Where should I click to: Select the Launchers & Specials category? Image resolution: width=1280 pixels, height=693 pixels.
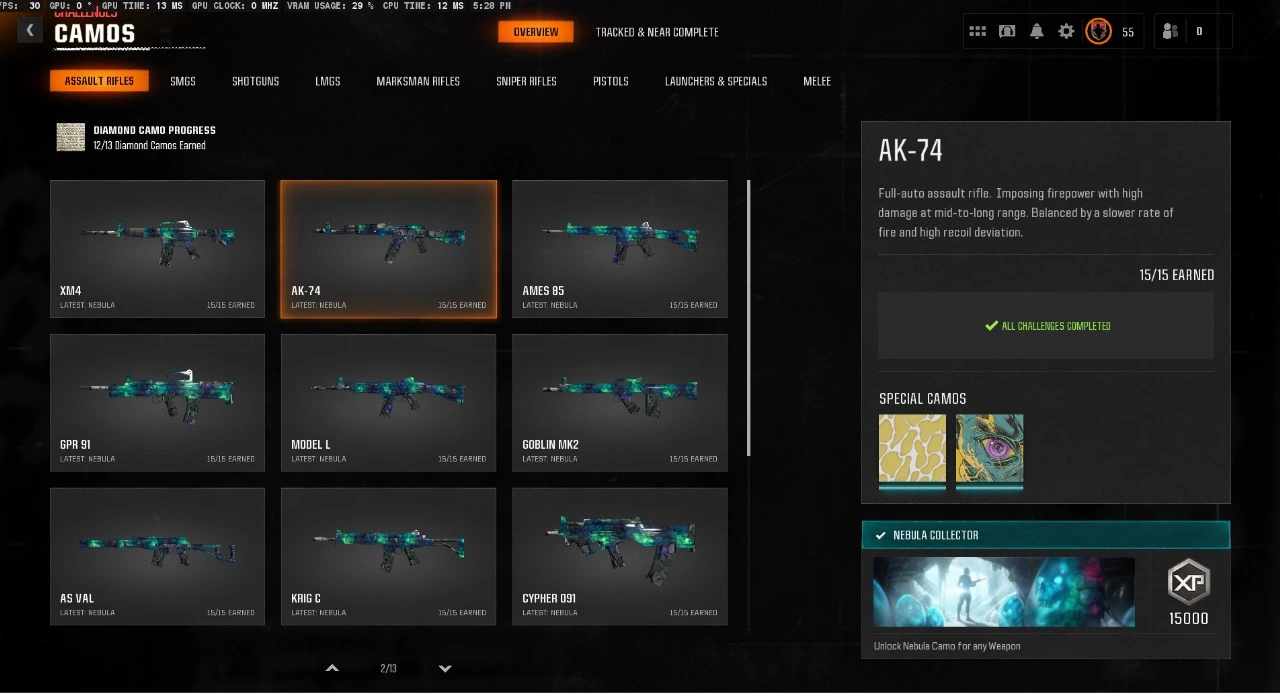pos(716,81)
